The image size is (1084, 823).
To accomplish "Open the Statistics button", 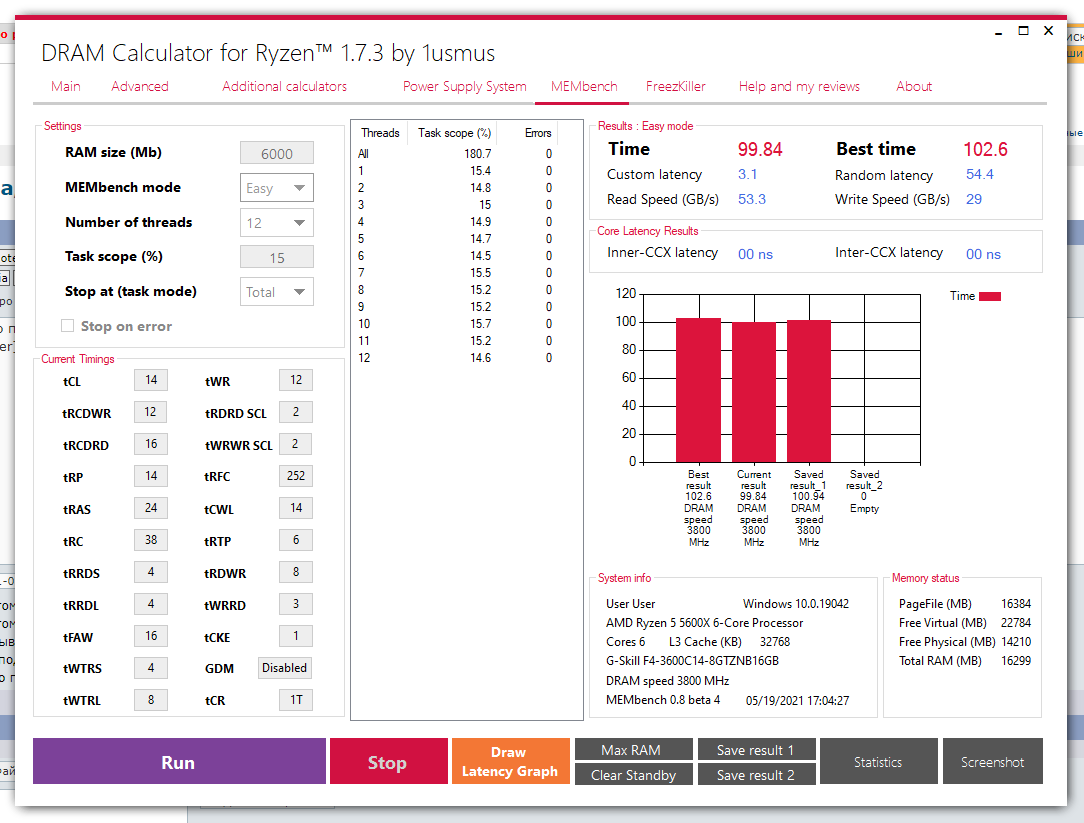I will pos(879,761).
